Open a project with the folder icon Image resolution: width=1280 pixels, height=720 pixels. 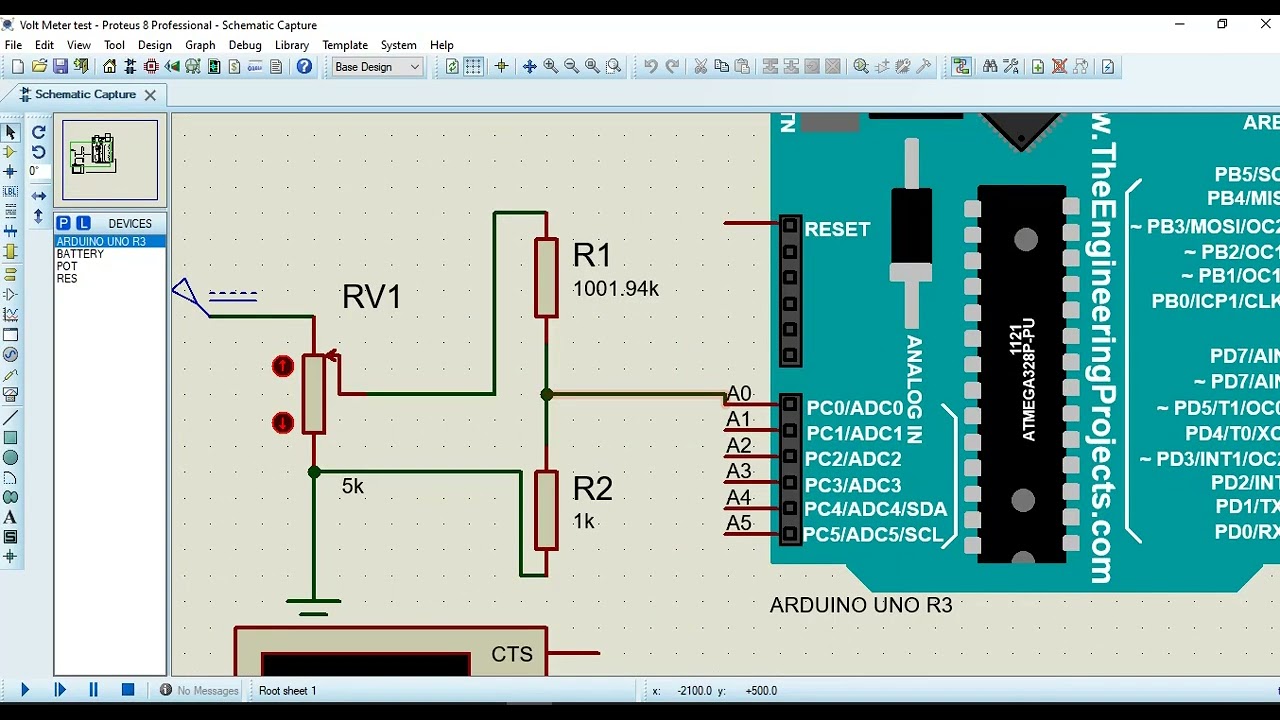click(x=39, y=67)
